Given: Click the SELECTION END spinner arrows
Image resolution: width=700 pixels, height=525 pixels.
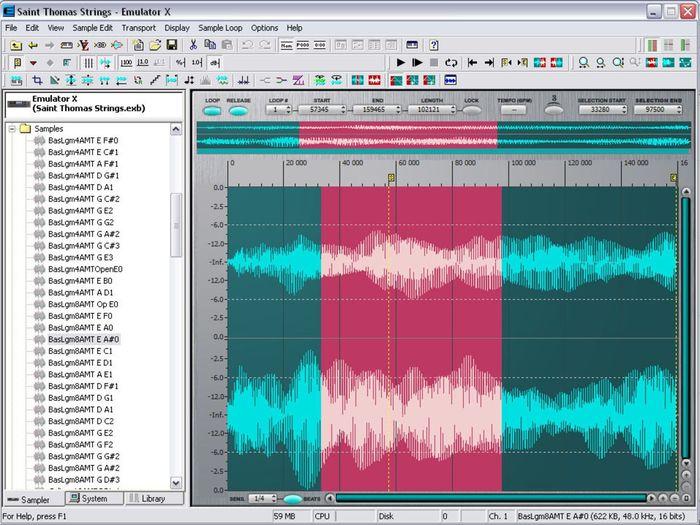Looking at the screenshot, I should pos(679,109).
